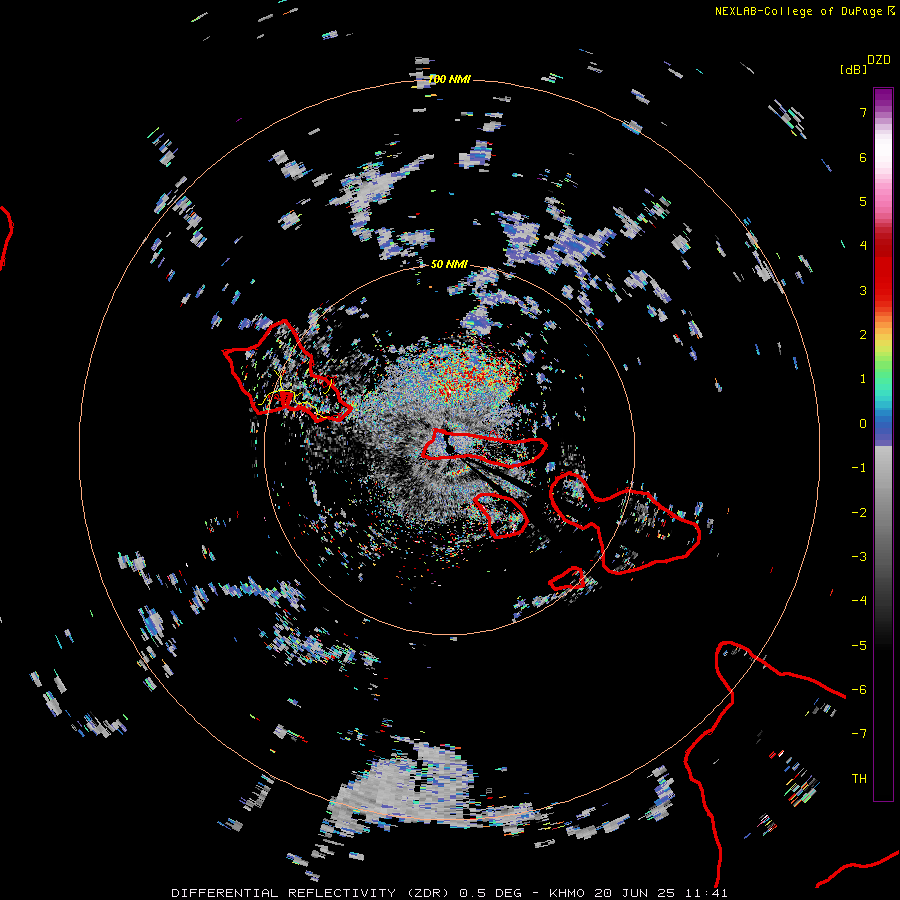Click the -6 tick on color scale

click(859, 690)
